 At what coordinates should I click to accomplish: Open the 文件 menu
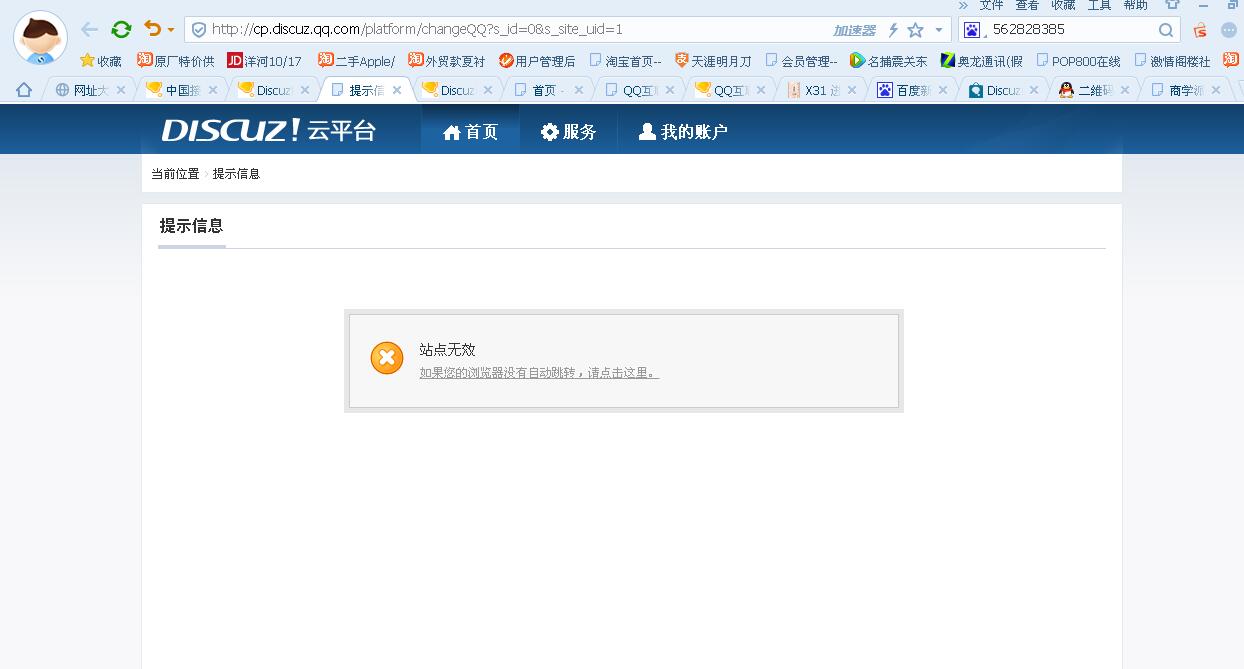[x=991, y=5]
